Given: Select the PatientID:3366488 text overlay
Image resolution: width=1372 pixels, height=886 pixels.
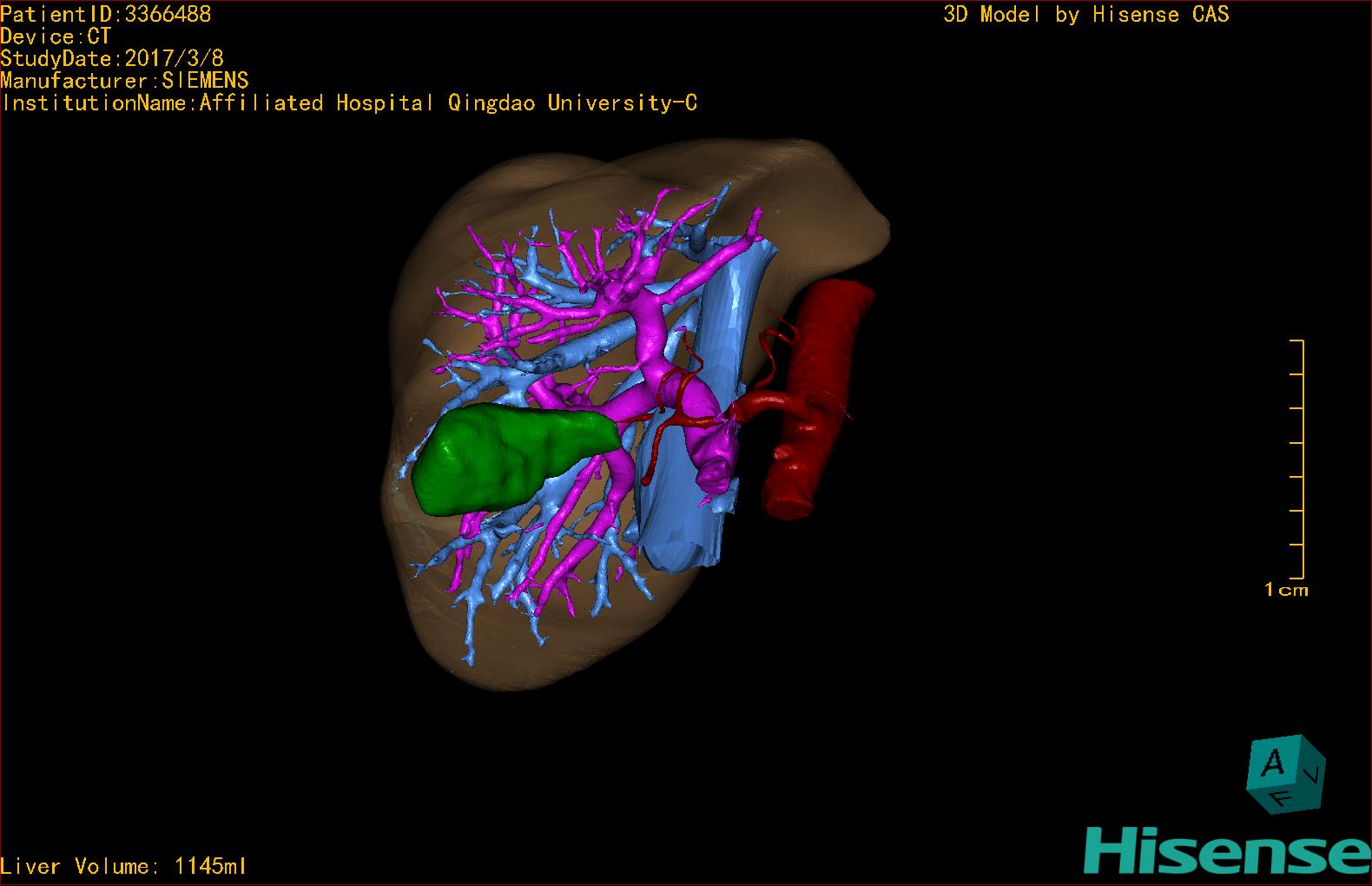Looking at the screenshot, I should 106,14.
